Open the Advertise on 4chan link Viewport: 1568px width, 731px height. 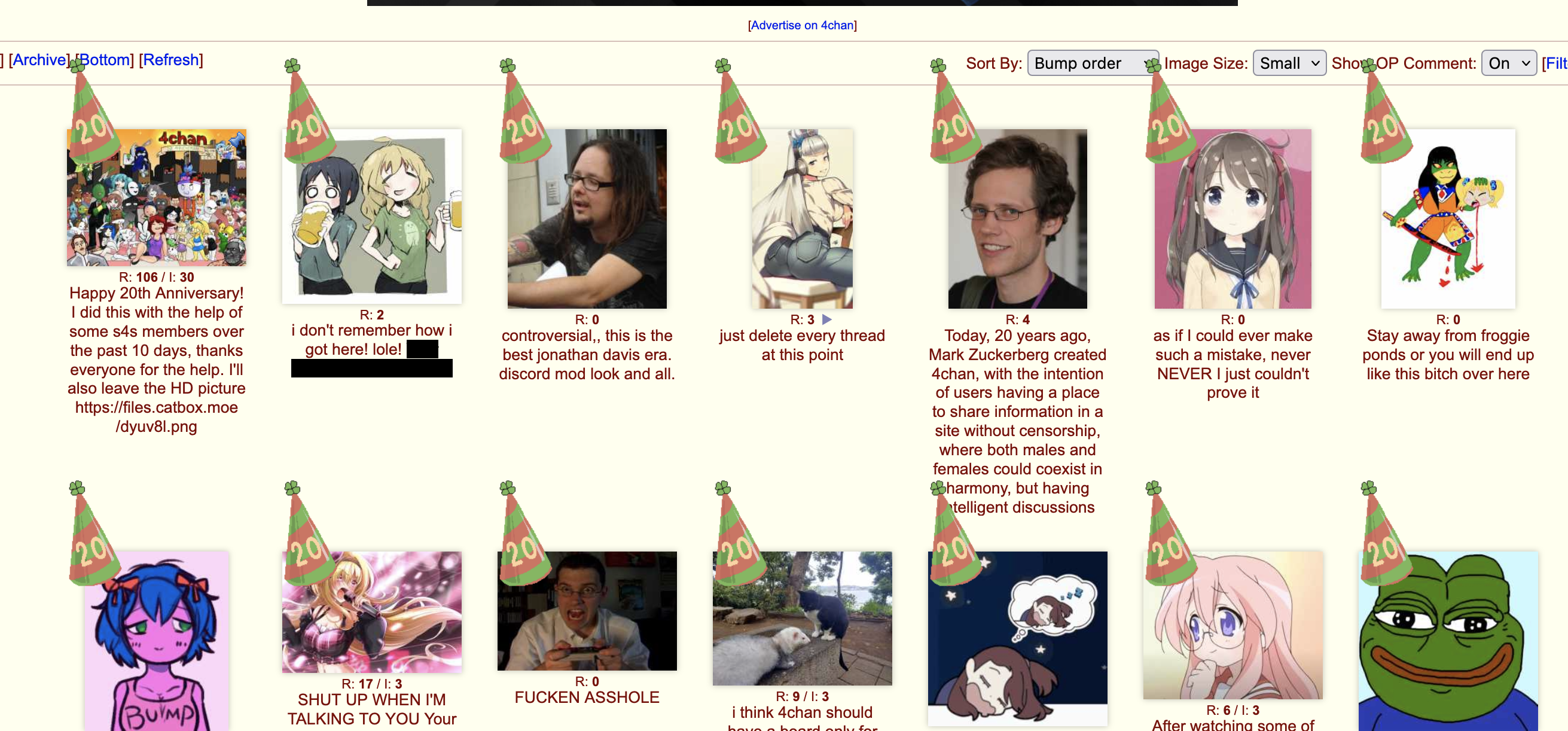[x=803, y=25]
